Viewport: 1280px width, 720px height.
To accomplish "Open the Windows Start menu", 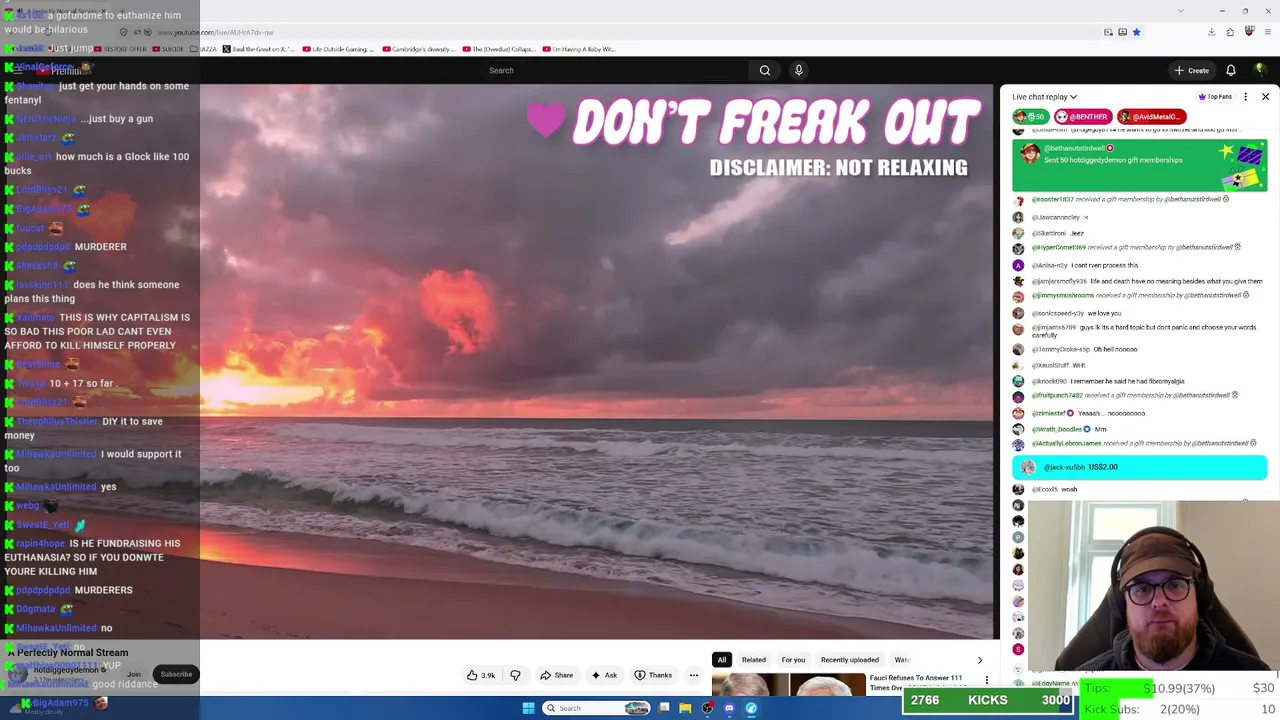I will [528, 708].
